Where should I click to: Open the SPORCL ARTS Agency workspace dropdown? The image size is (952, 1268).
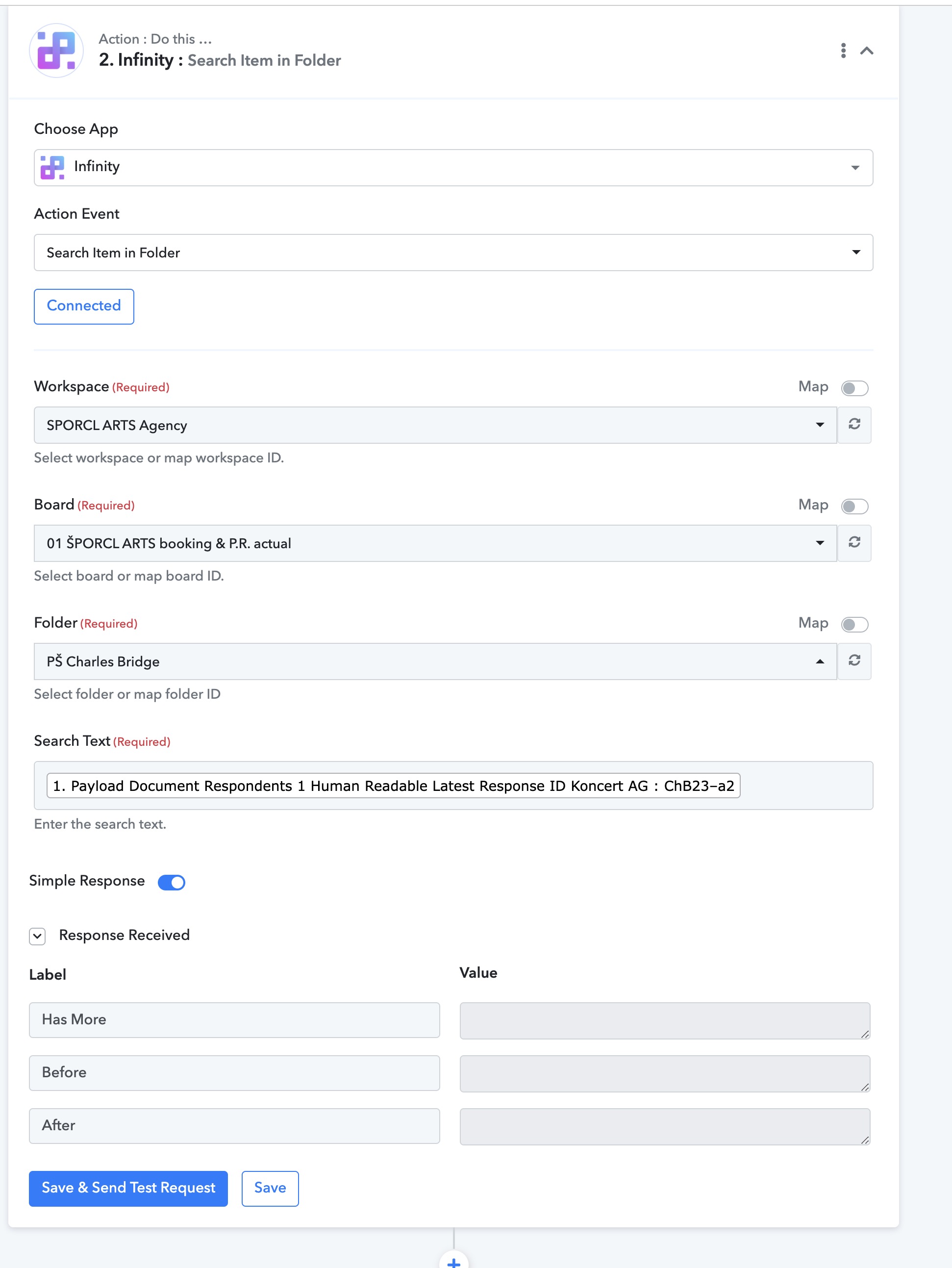(436, 425)
